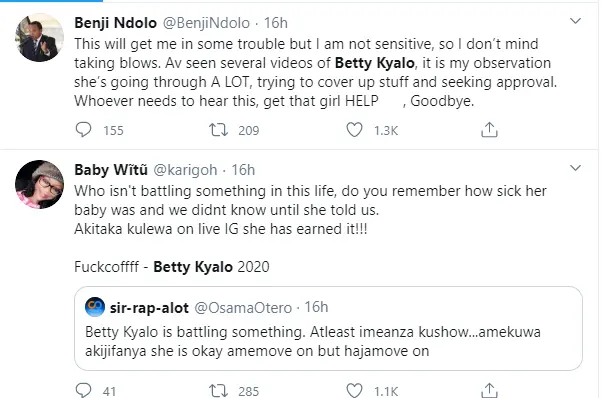Retweet Baby Wĩtũ's tweet
This screenshot has width=603, height=398.
[218, 390]
